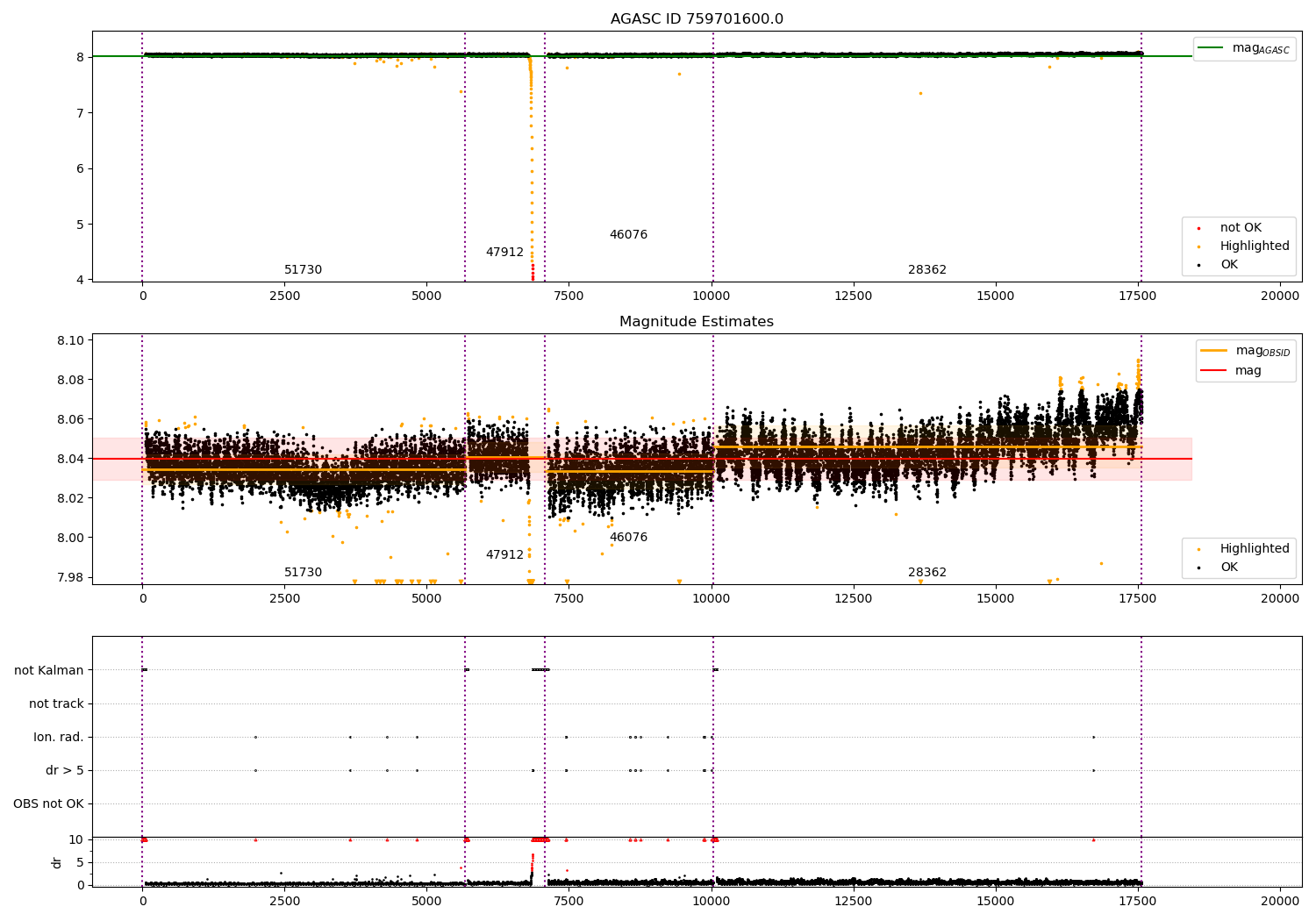Select the "8.08" y-axis tick label

tap(71, 381)
